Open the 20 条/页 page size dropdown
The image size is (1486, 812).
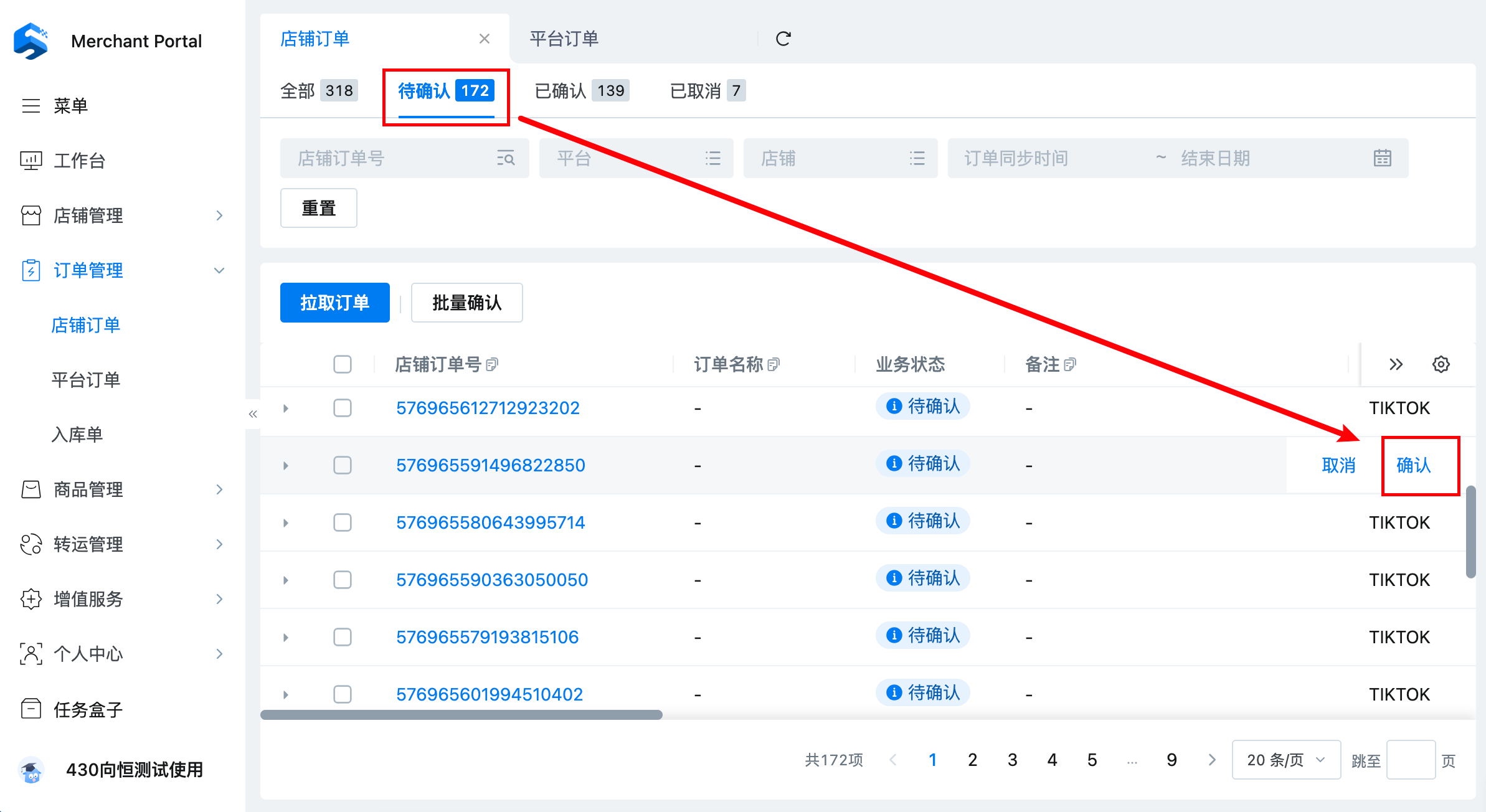pos(1285,760)
